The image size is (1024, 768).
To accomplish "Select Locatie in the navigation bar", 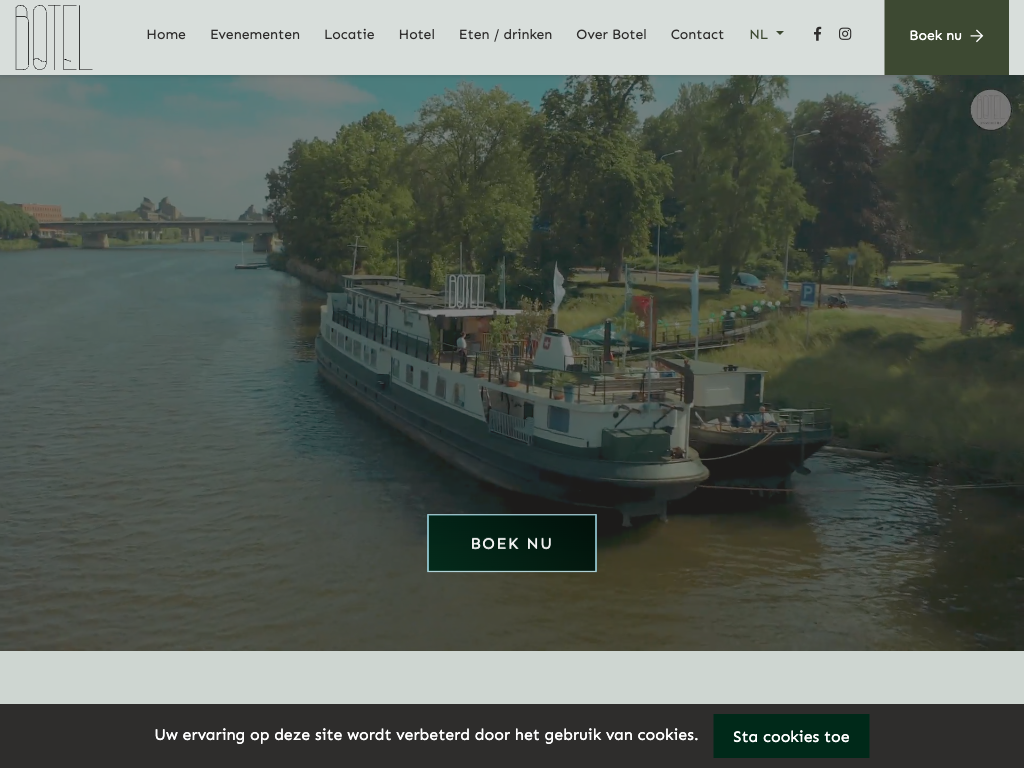I will 349,34.
